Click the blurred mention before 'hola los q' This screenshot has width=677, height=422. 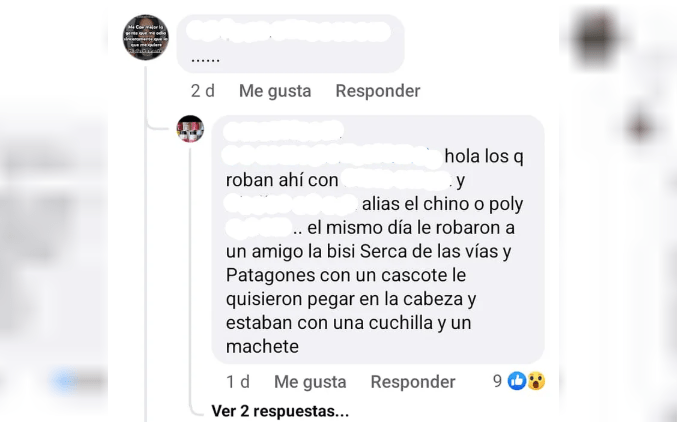pyautogui.click(x=333, y=156)
